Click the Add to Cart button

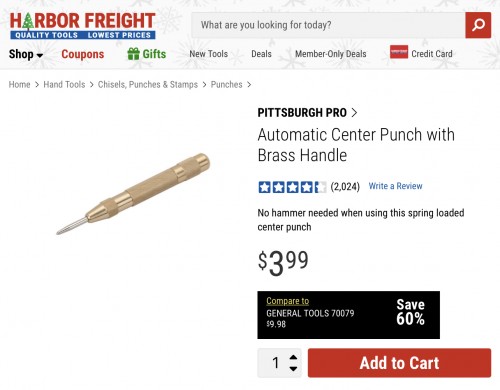[x=399, y=363]
